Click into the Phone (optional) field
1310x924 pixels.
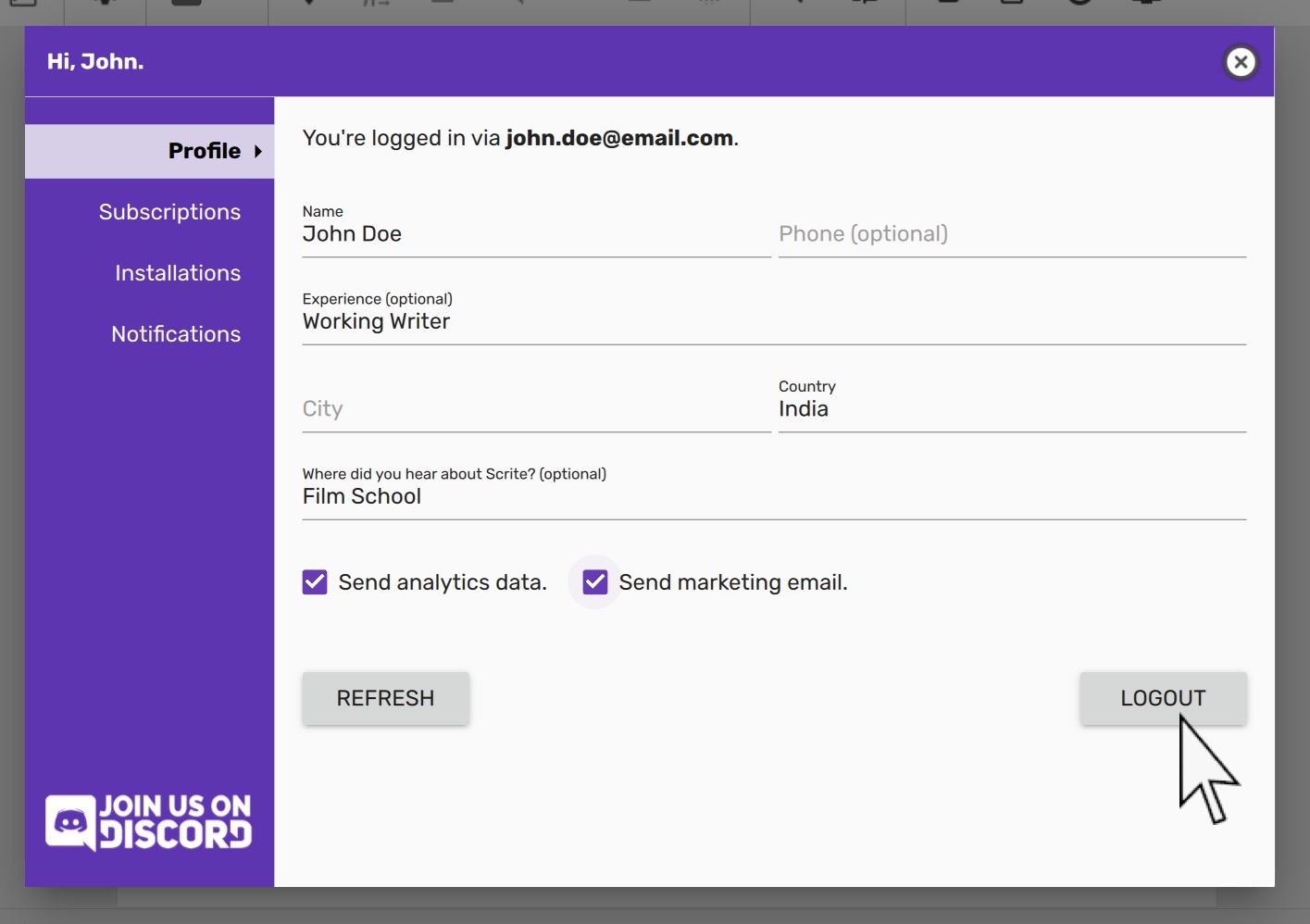coord(1011,234)
